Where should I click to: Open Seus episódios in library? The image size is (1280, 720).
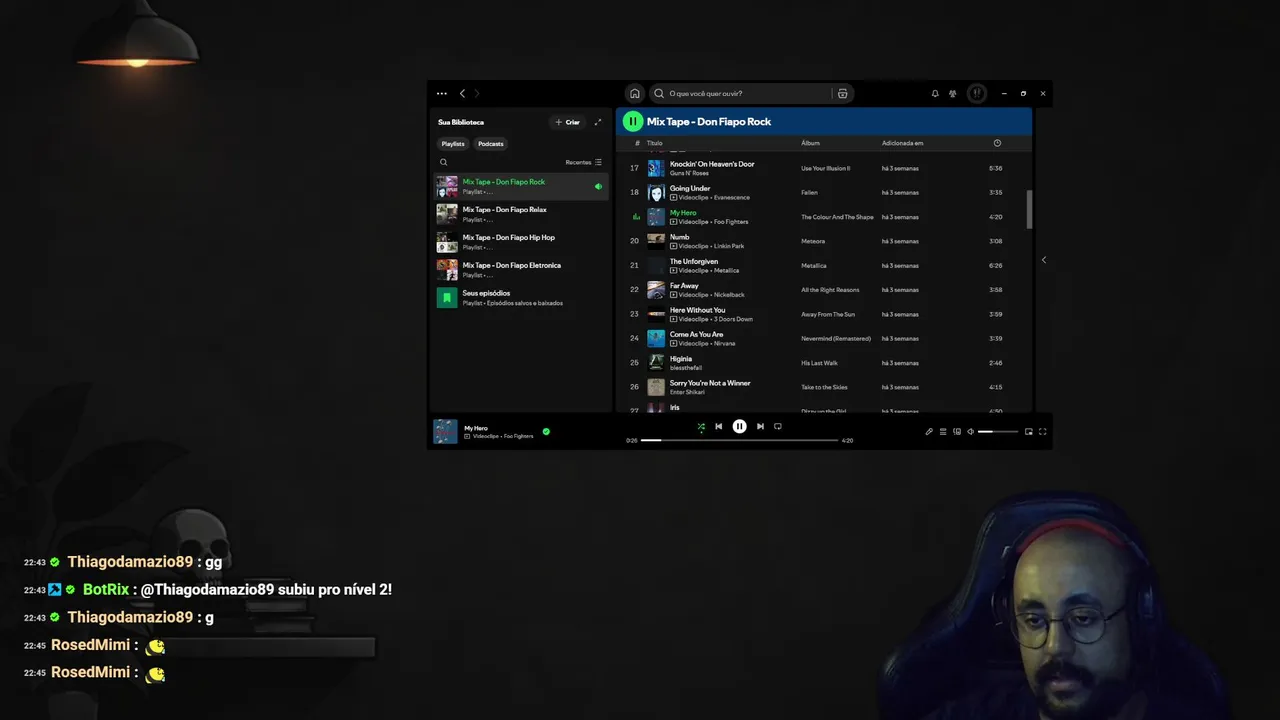pos(520,298)
